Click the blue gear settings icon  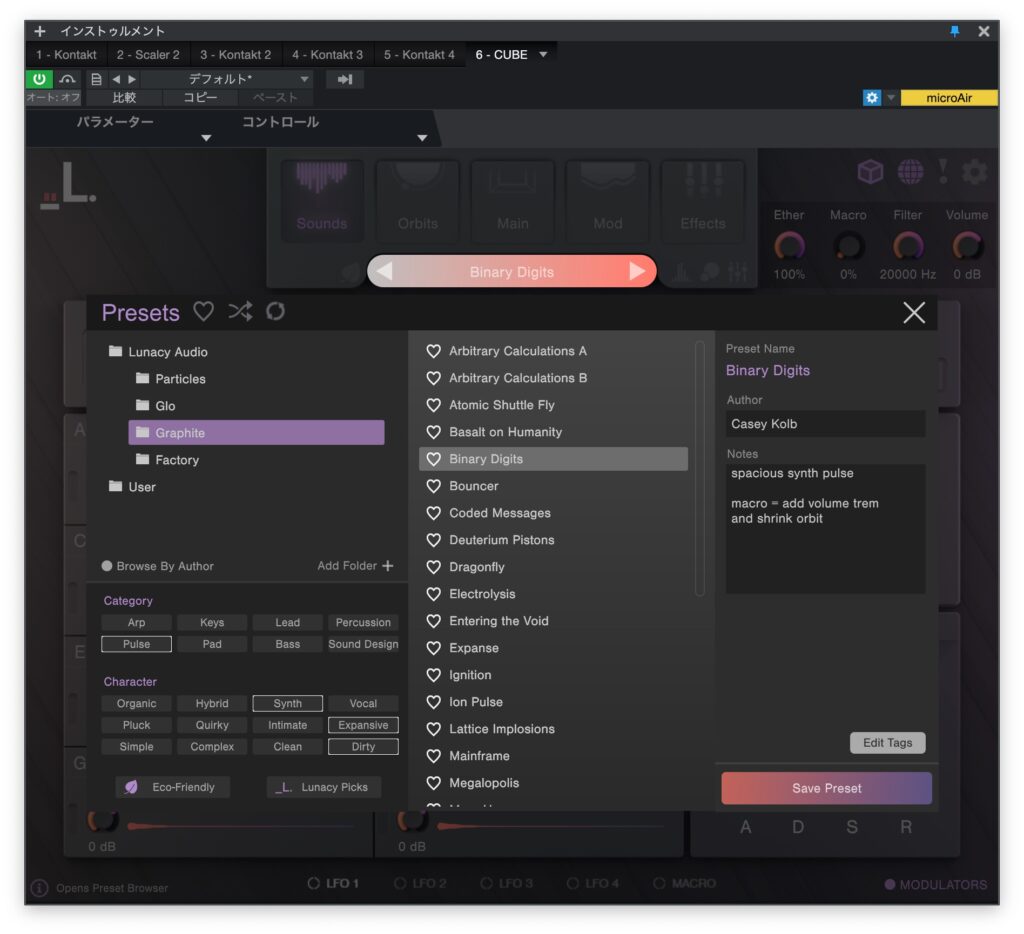pos(872,98)
